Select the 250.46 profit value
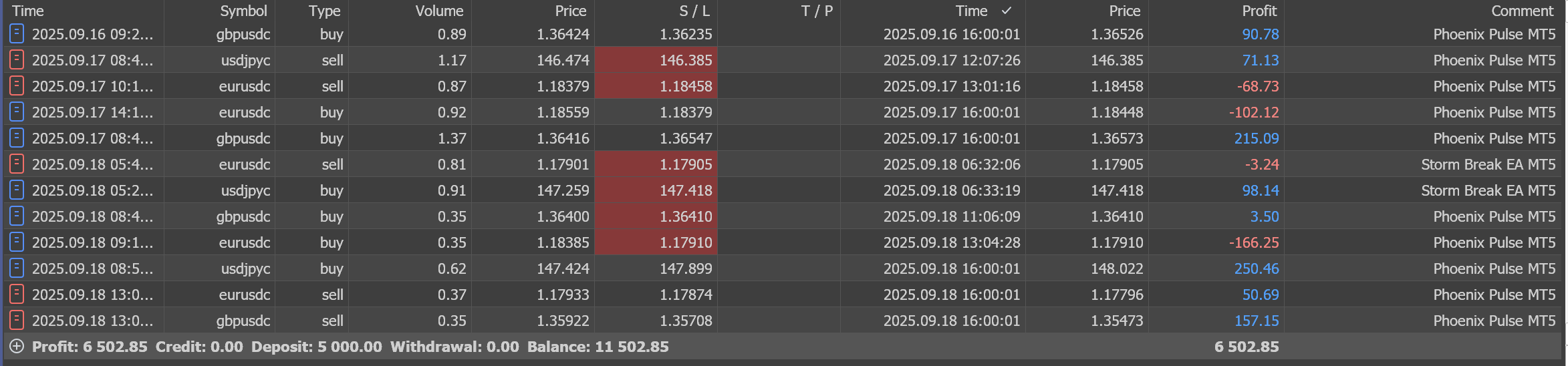The image size is (1568, 366). (1256, 268)
